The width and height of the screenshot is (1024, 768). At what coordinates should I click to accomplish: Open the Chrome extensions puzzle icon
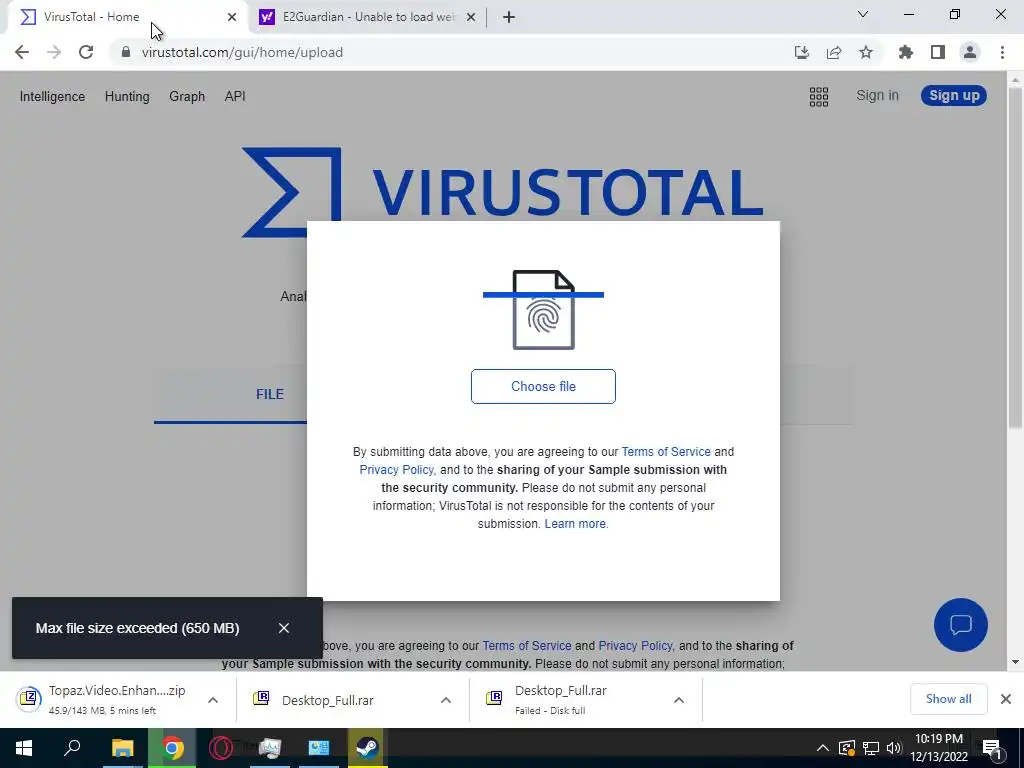pos(906,52)
